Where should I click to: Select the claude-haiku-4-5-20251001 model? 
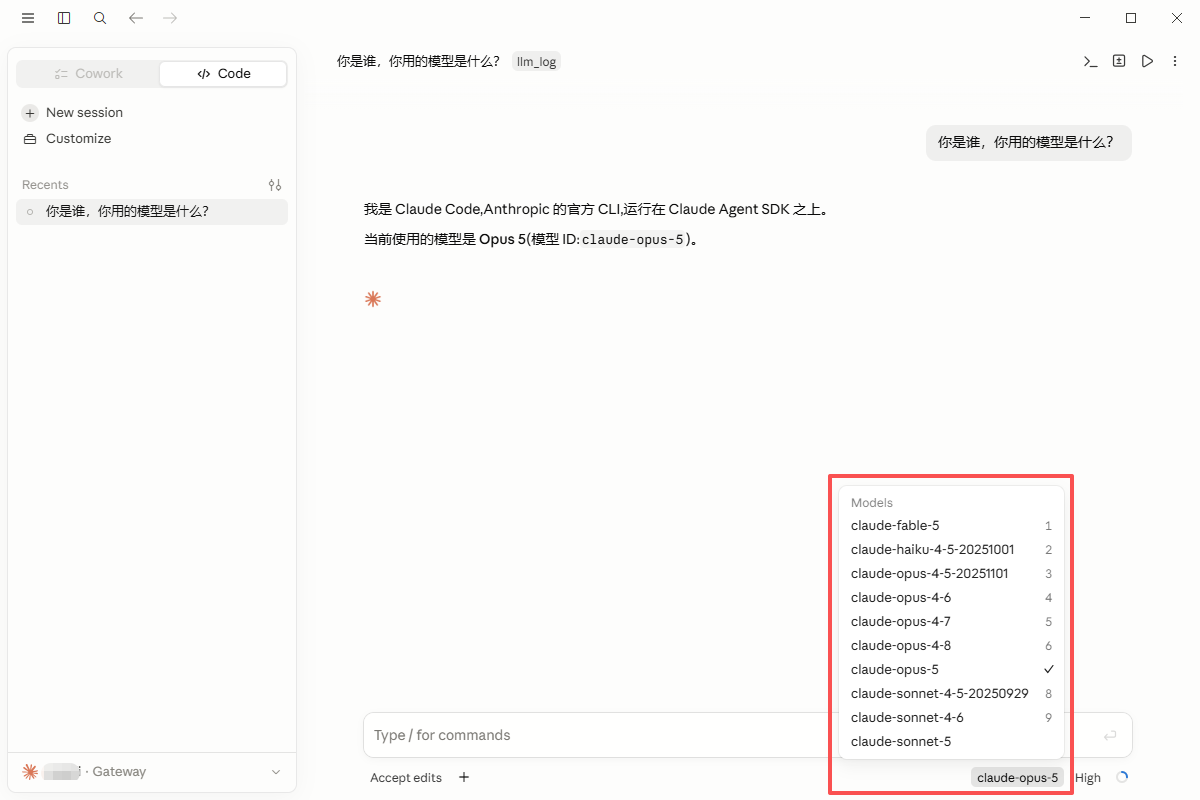tap(951, 550)
